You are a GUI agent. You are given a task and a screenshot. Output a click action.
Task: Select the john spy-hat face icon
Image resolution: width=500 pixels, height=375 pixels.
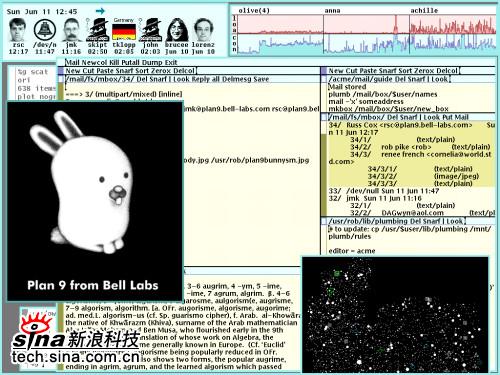click(x=150, y=30)
